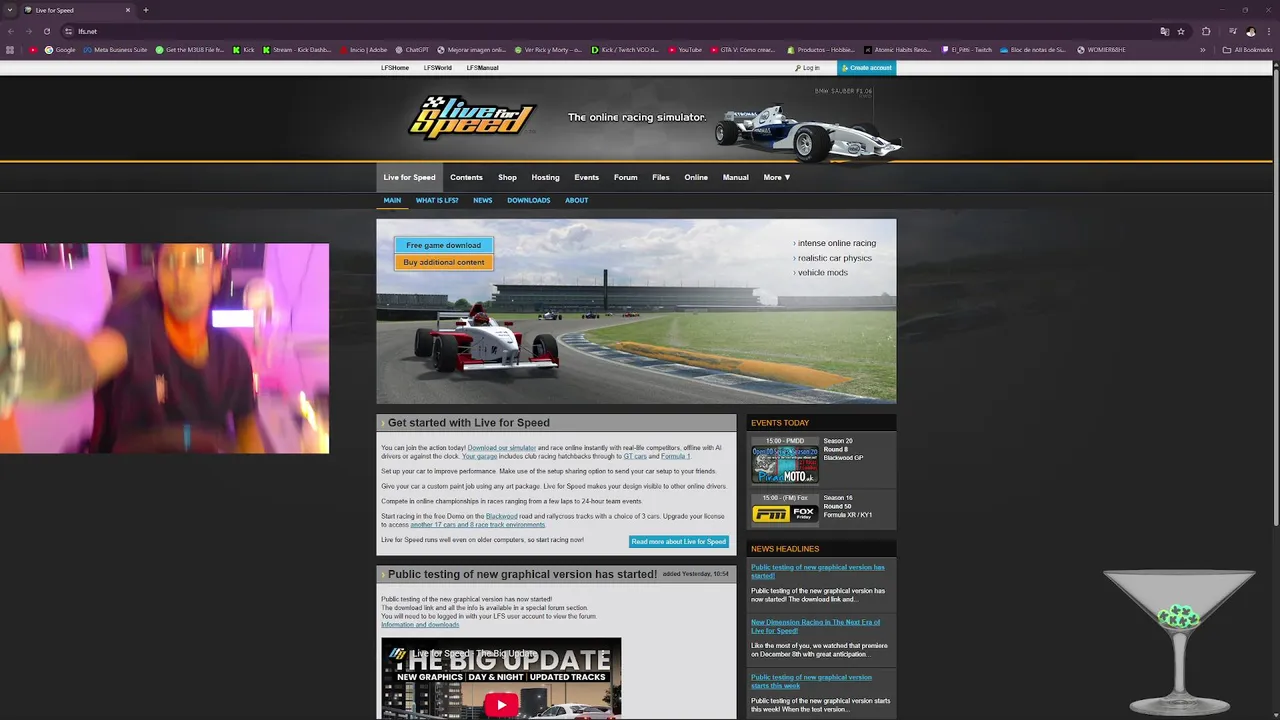The width and height of the screenshot is (1280, 720).
Task: Open the Inicio | Adobe bookmark
Action: 363,49
